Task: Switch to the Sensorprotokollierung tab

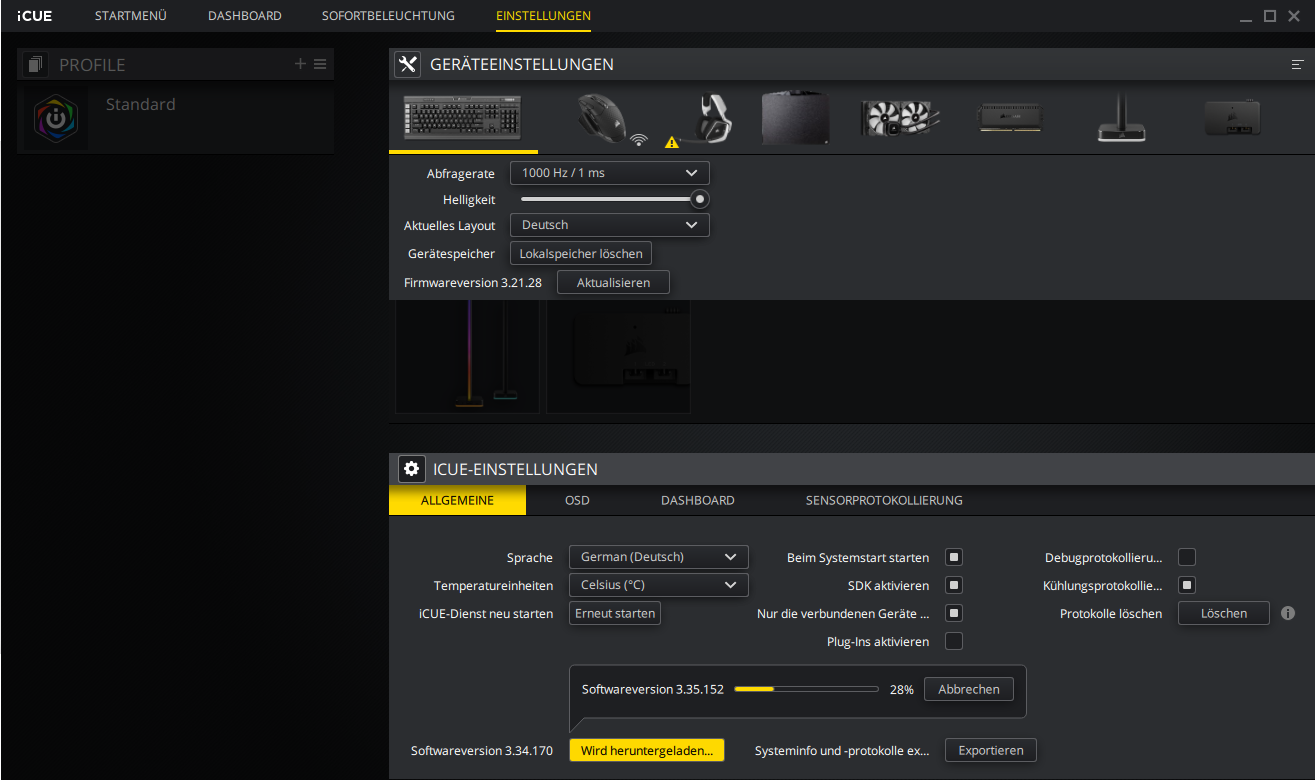Action: click(884, 500)
